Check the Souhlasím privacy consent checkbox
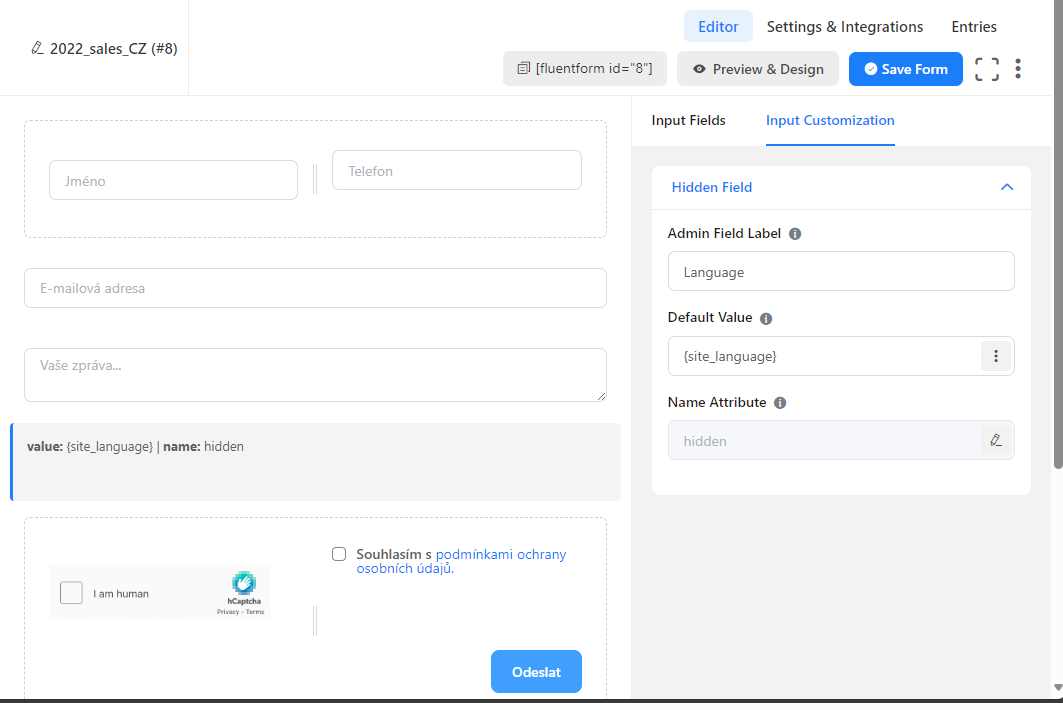The width and height of the screenshot is (1063, 703). click(339, 554)
